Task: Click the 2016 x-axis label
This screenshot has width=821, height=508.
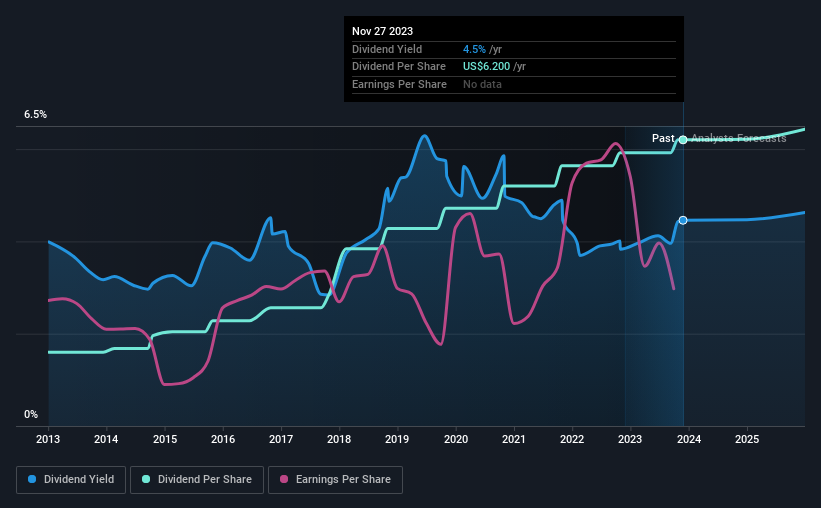Action: [223, 439]
